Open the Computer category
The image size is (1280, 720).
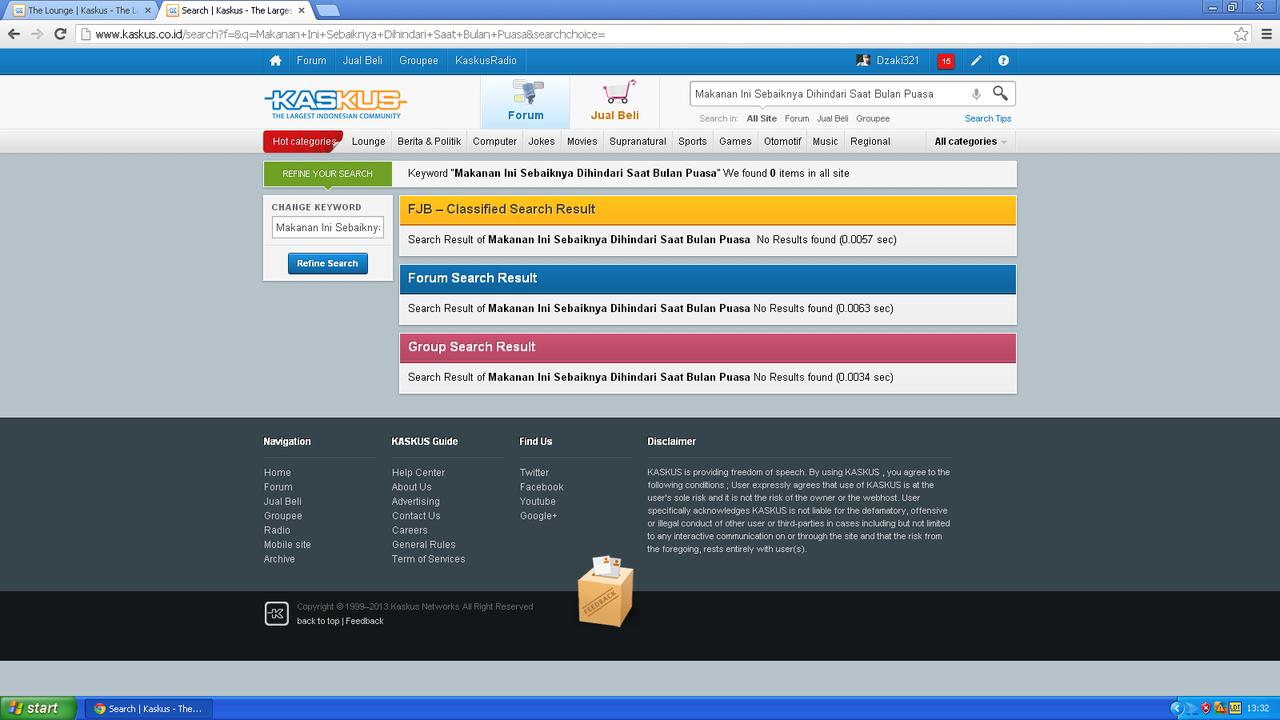tap(495, 141)
